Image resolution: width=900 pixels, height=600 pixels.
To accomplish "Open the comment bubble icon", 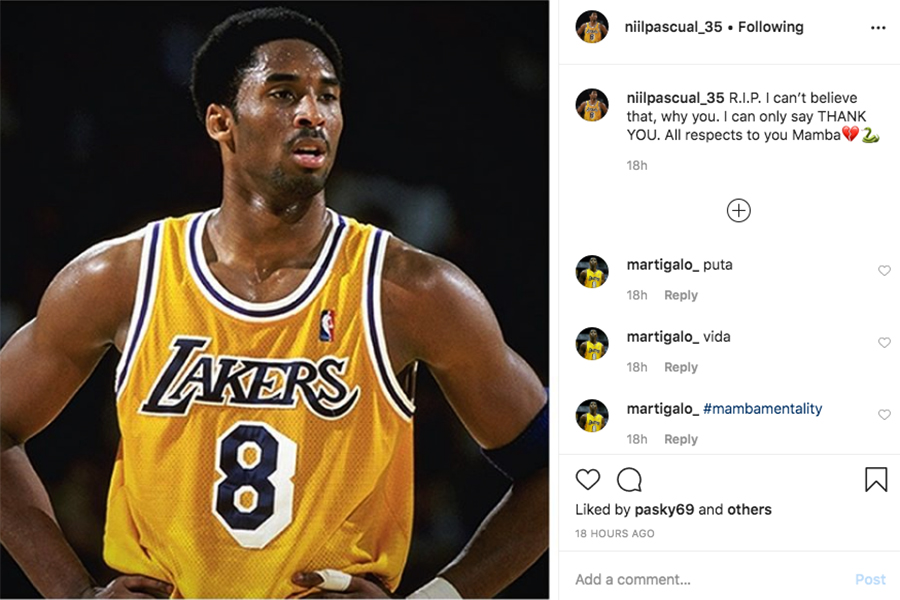I will (x=629, y=480).
